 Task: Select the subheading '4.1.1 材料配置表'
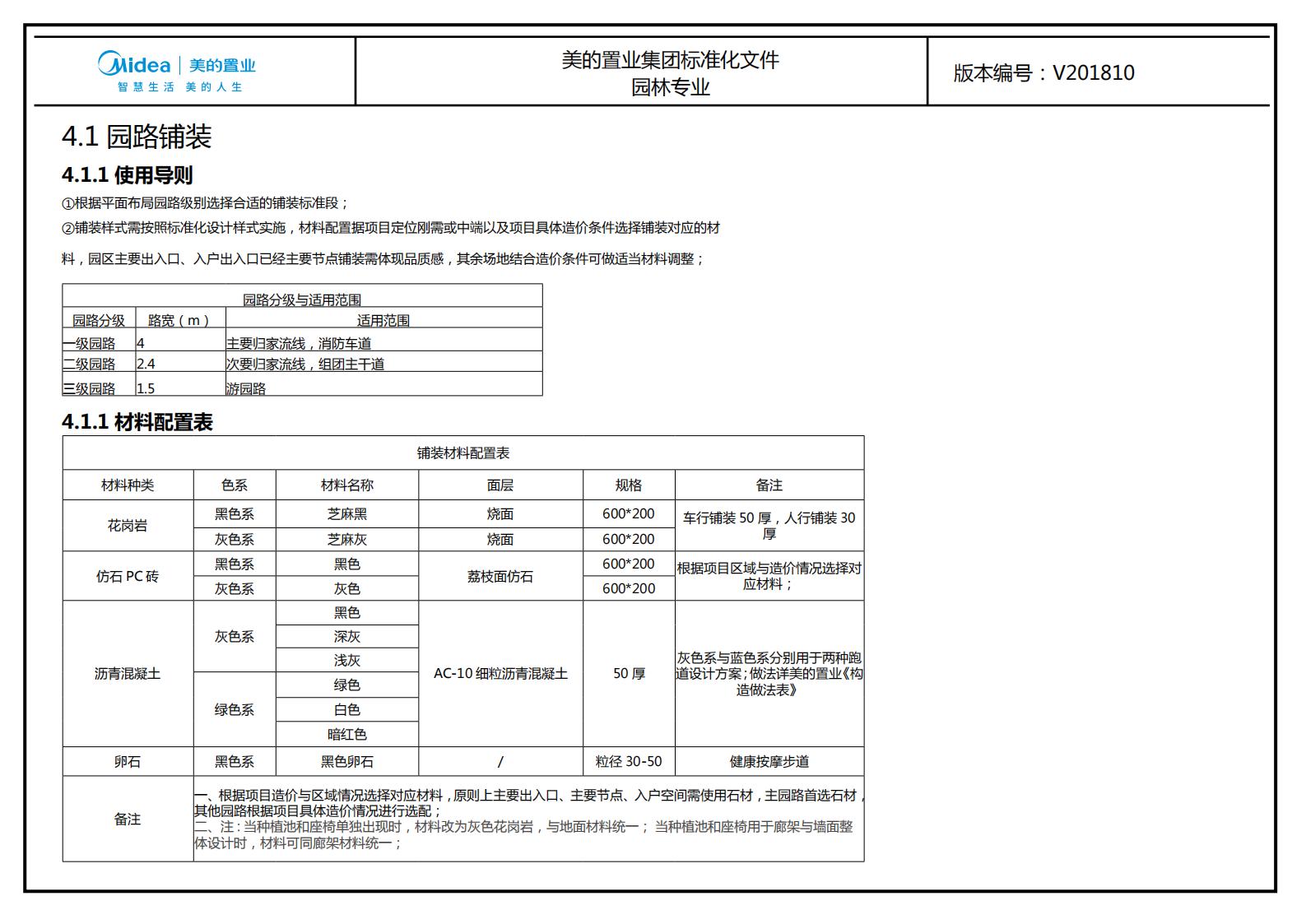pos(137,422)
